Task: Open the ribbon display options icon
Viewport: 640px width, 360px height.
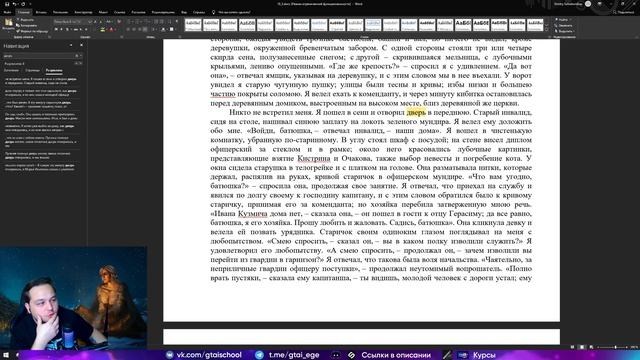Action: point(600,3)
